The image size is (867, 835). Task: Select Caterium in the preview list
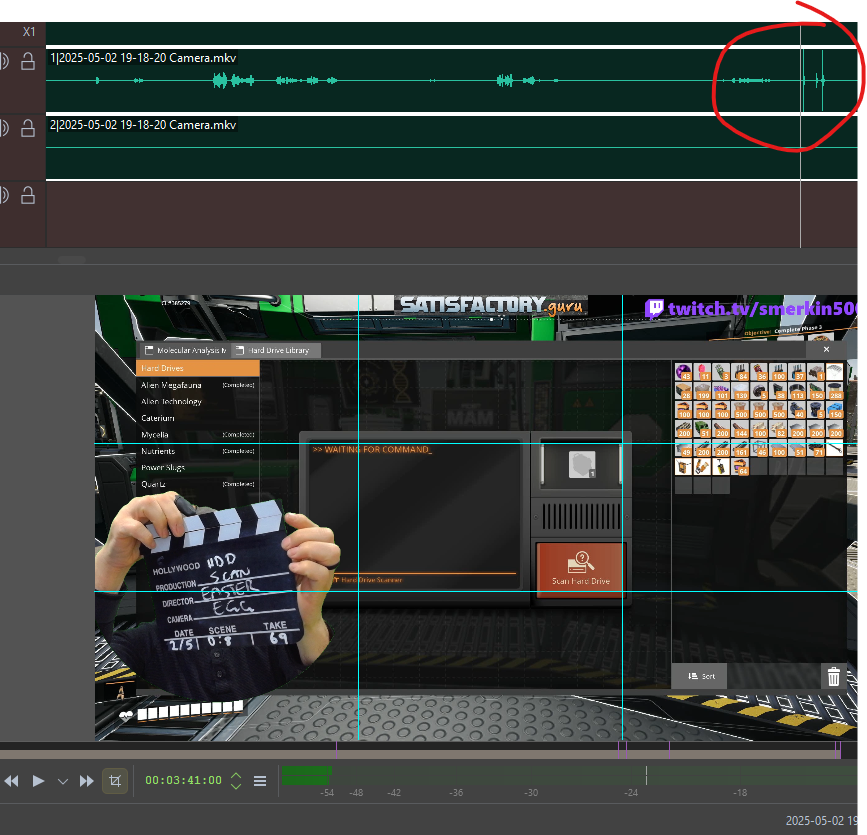pyautogui.click(x=197, y=418)
